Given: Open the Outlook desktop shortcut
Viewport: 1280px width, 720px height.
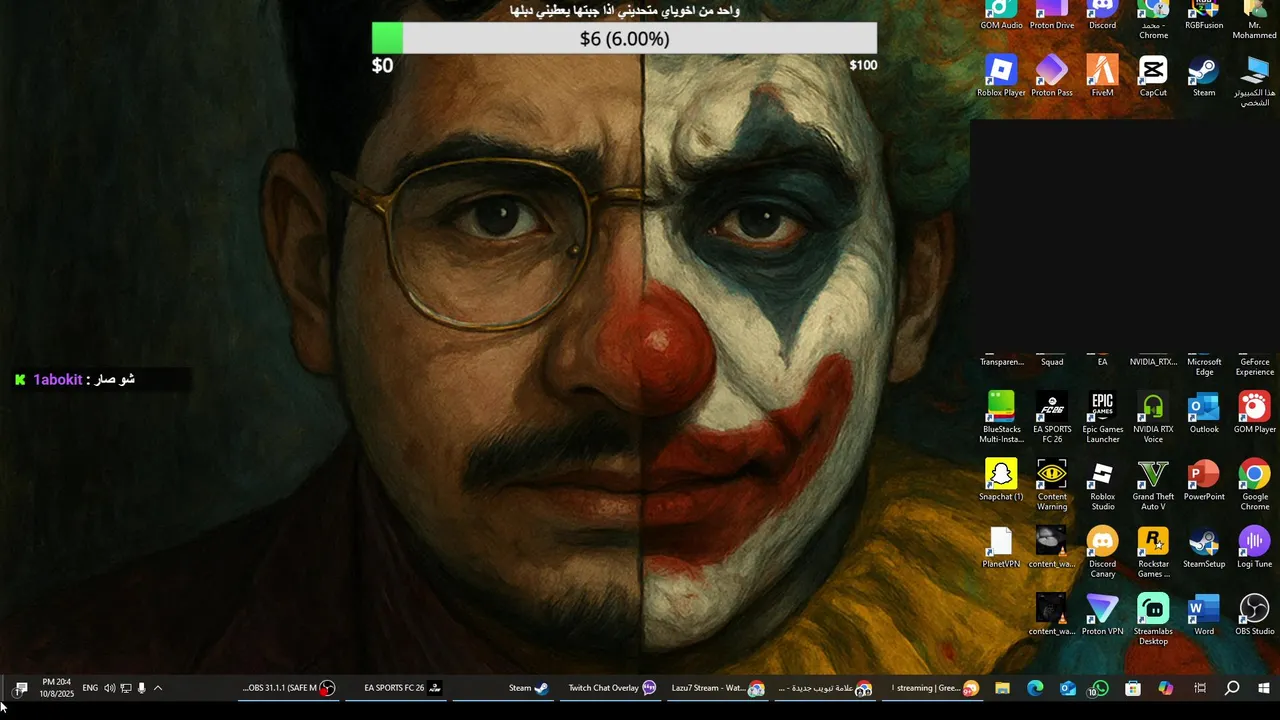Looking at the screenshot, I should pos(1204,412).
